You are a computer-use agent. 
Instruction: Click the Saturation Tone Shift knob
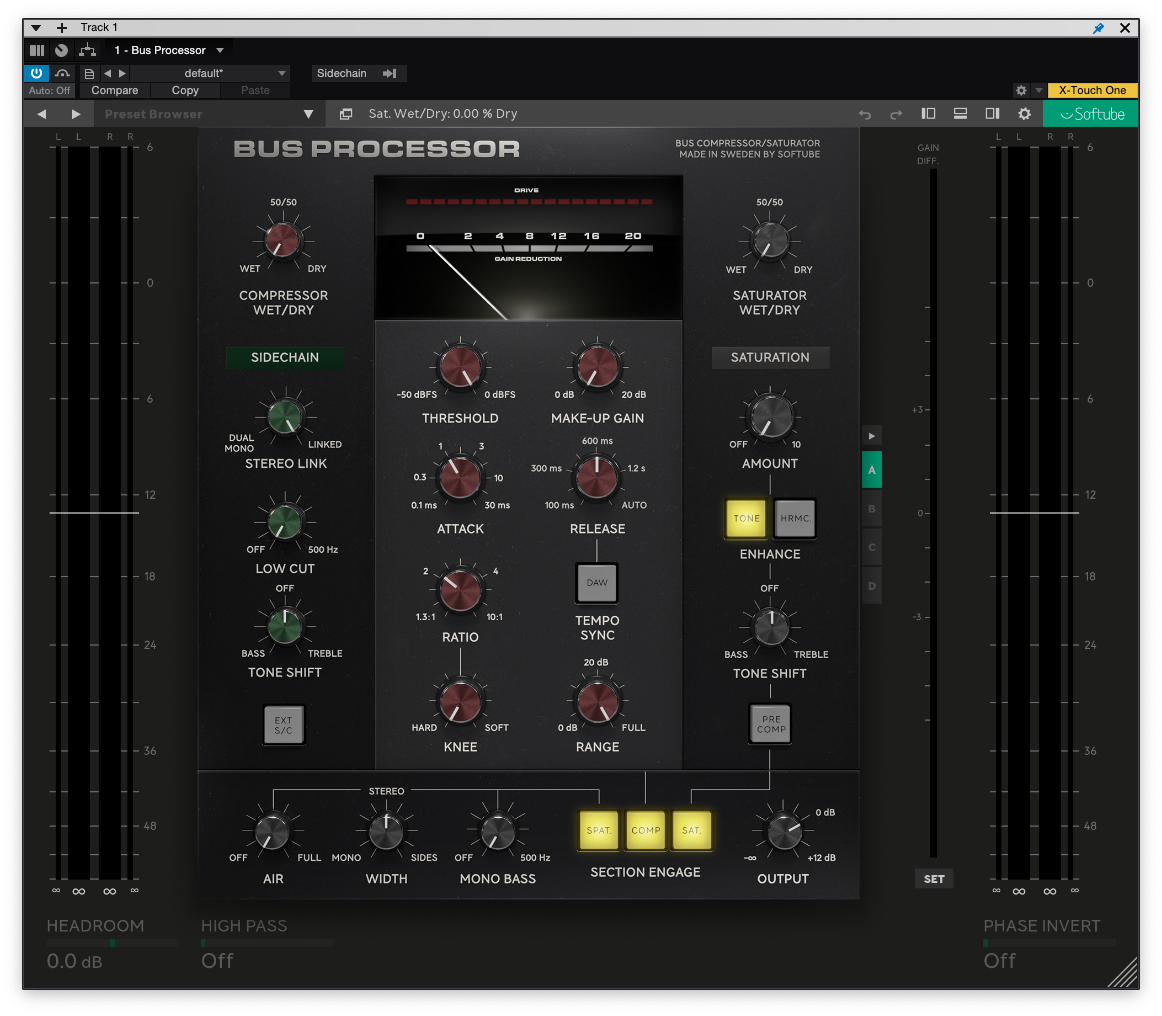pyautogui.click(x=771, y=627)
